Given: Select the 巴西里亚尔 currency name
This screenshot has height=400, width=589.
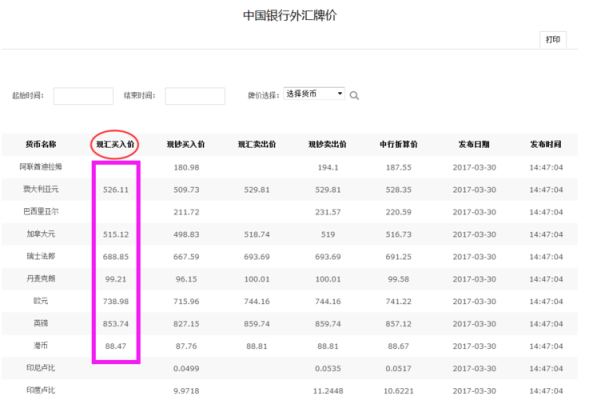Looking at the screenshot, I should click(x=41, y=211).
